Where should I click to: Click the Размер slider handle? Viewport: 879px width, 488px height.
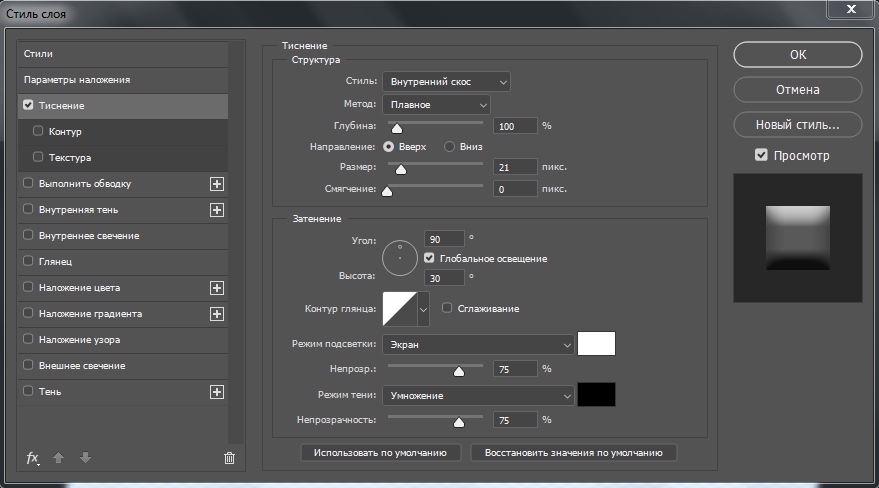click(401, 169)
